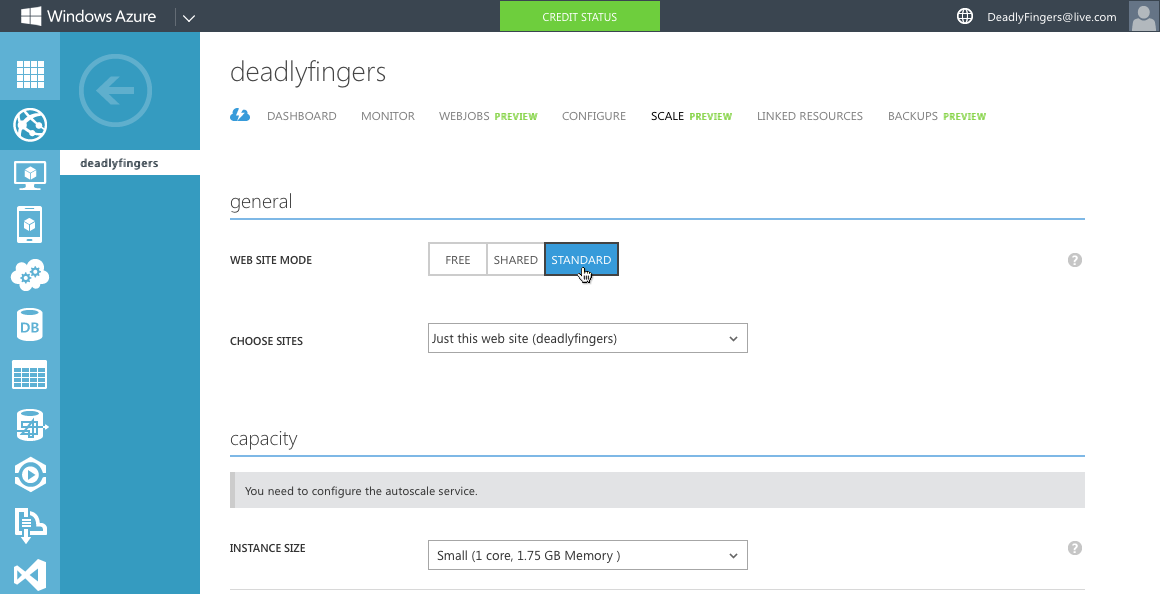Open the Windows Azure header chevron menu
The image size is (1160, 594).
coord(189,18)
